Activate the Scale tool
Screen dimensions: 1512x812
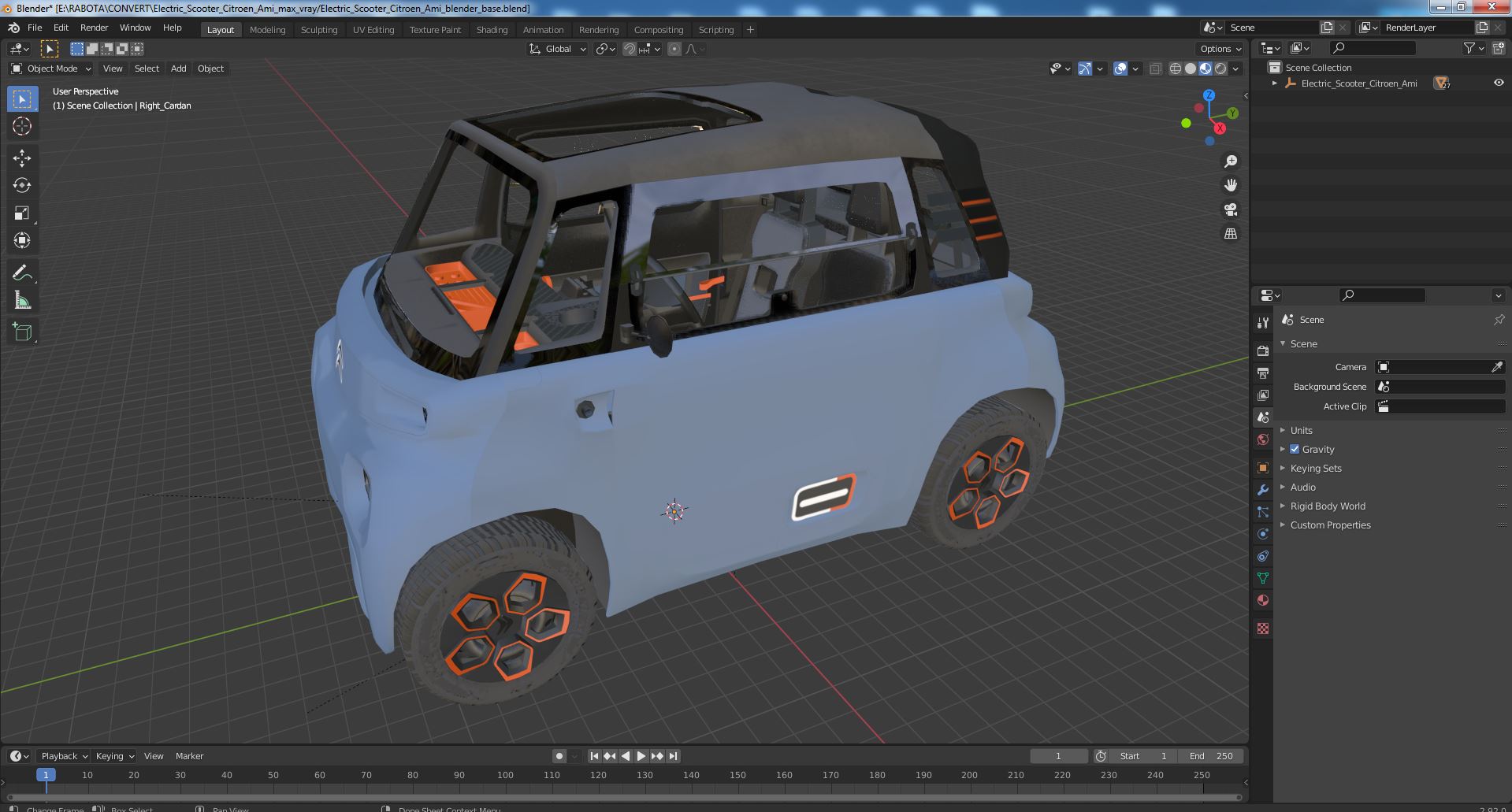22,213
